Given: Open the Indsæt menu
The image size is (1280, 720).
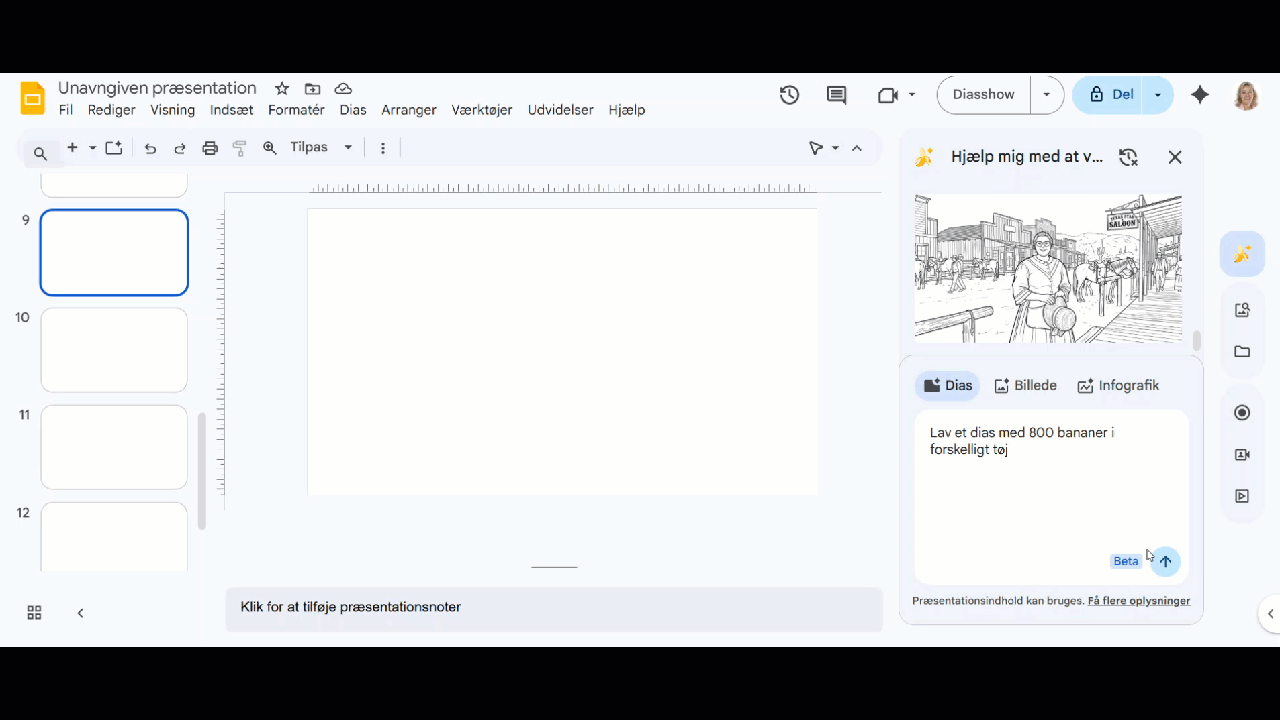Looking at the screenshot, I should point(231,110).
